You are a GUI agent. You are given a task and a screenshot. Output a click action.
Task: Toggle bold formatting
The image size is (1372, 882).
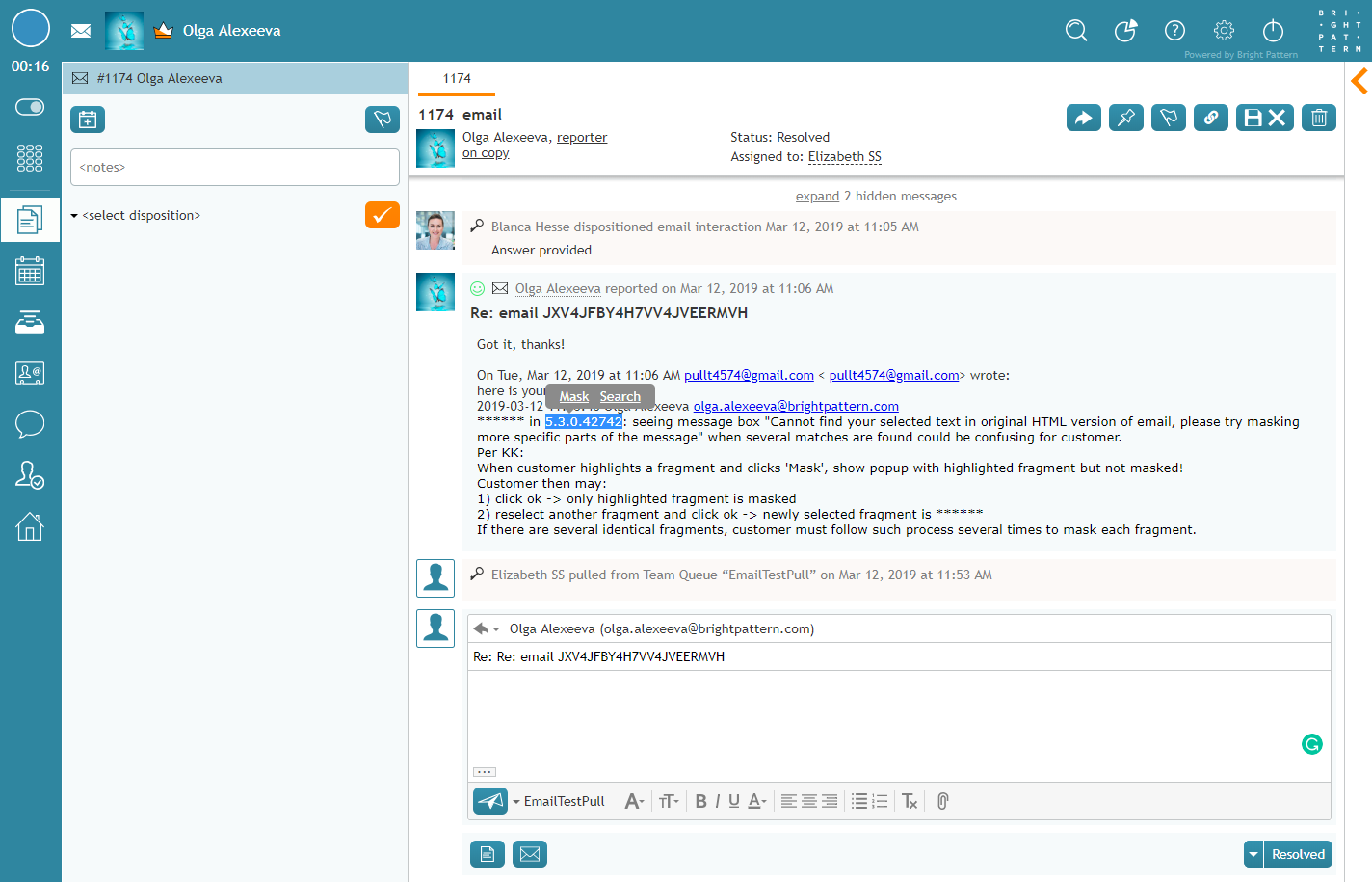click(700, 801)
